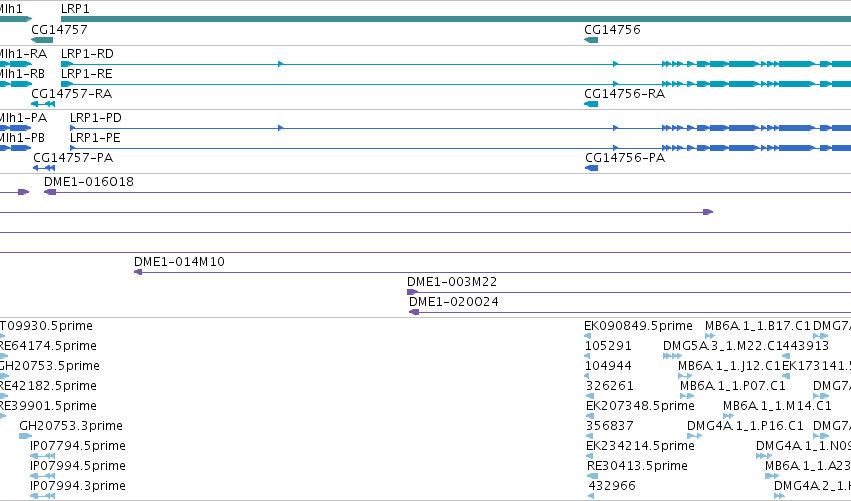Click the EK090849.5prime EST label
The width and height of the screenshot is (851, 501).
(x=638, y=326)
